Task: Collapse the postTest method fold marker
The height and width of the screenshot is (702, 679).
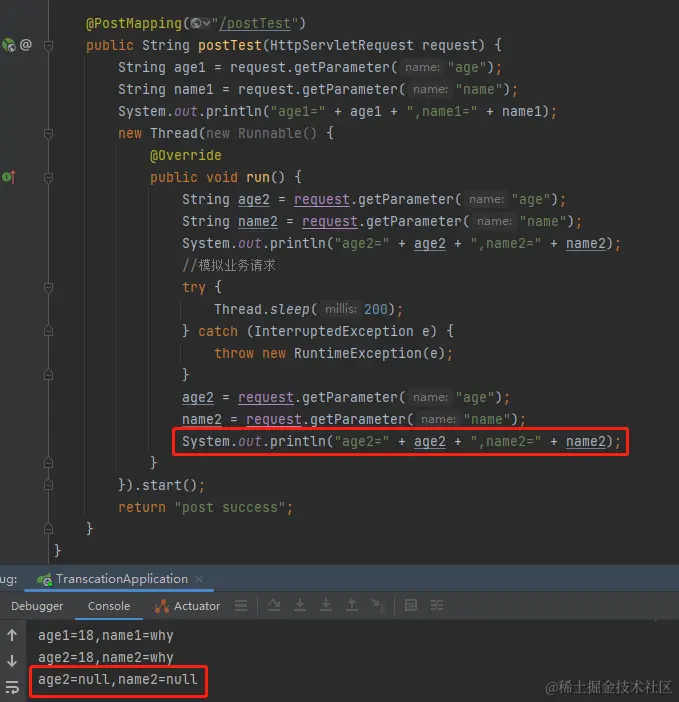Action: click(48, 45)
